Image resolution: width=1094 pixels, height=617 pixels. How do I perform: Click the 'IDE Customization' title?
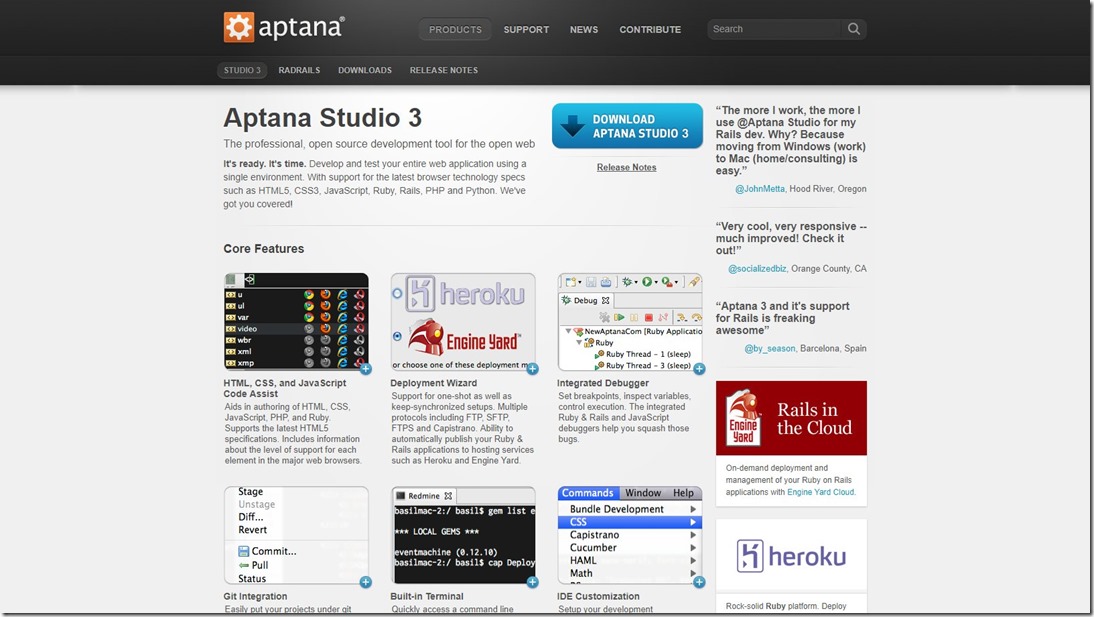click(598, 596)
